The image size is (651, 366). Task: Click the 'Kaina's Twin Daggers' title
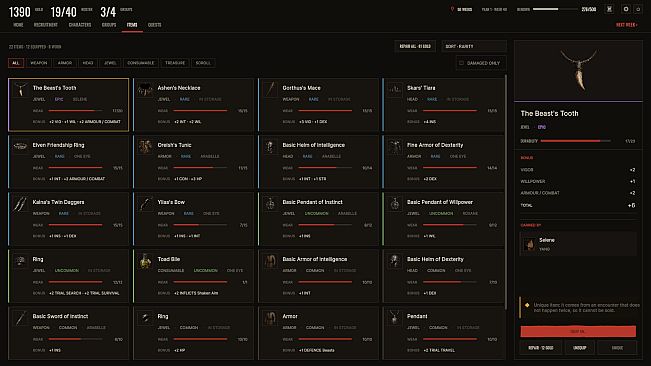coord(58,202)
